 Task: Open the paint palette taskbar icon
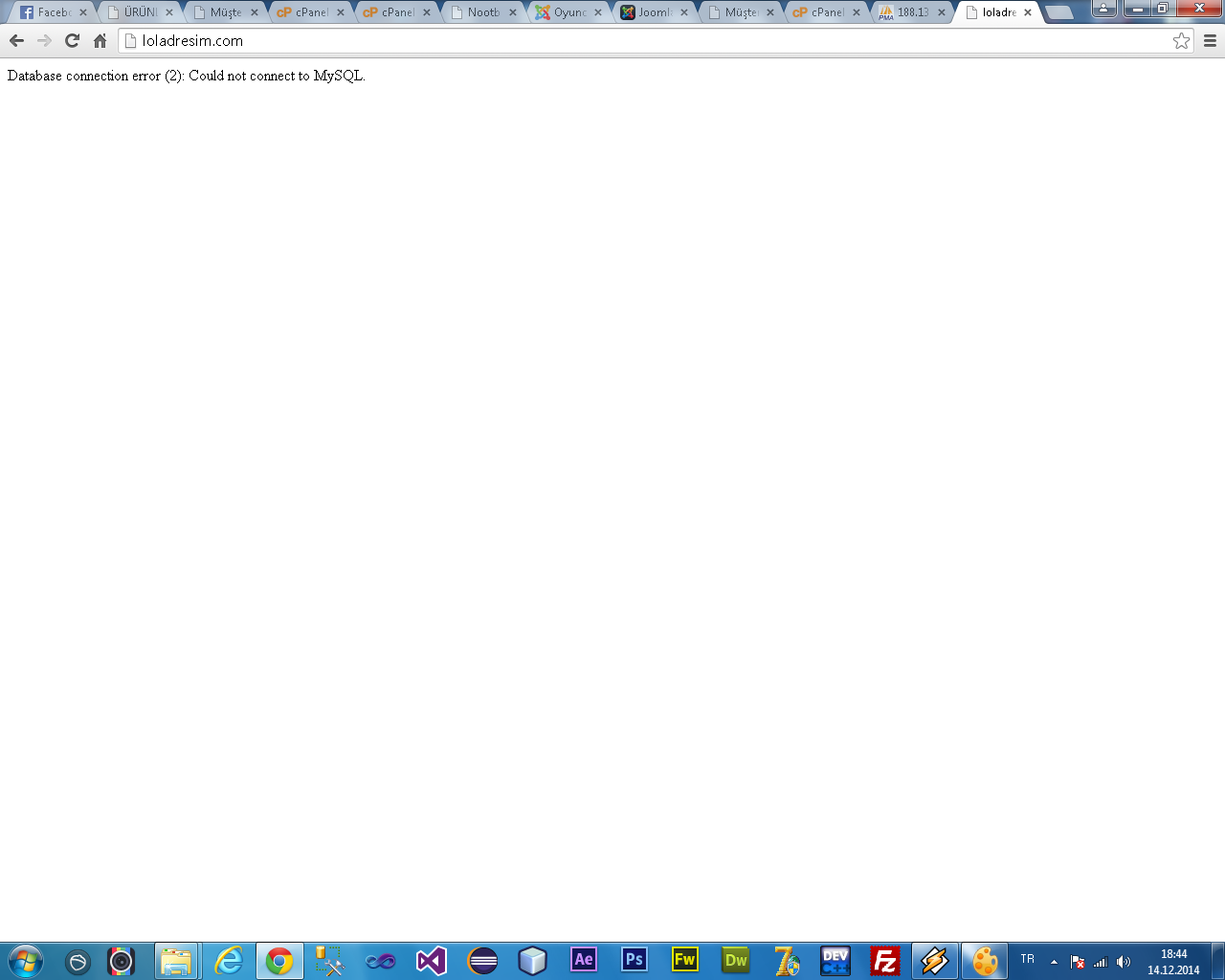(985, 961)
